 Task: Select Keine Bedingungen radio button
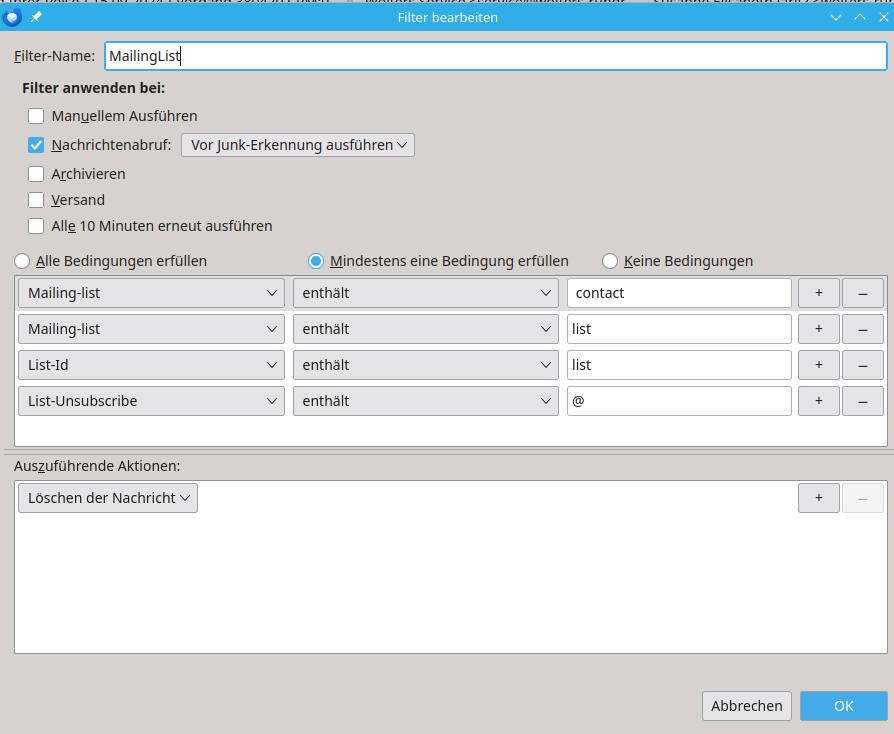pos(609,261)
